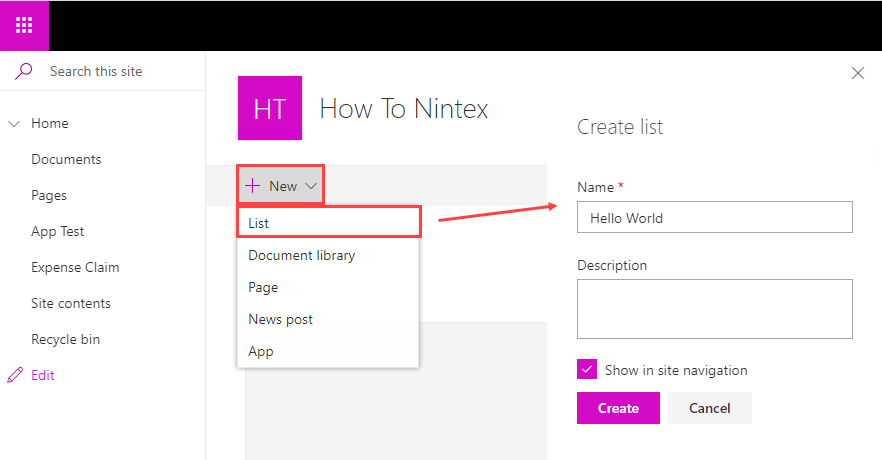This screenshot has width=882, height=460.
Task: Click the Show in site navigation label
Action: coord(676,370)
